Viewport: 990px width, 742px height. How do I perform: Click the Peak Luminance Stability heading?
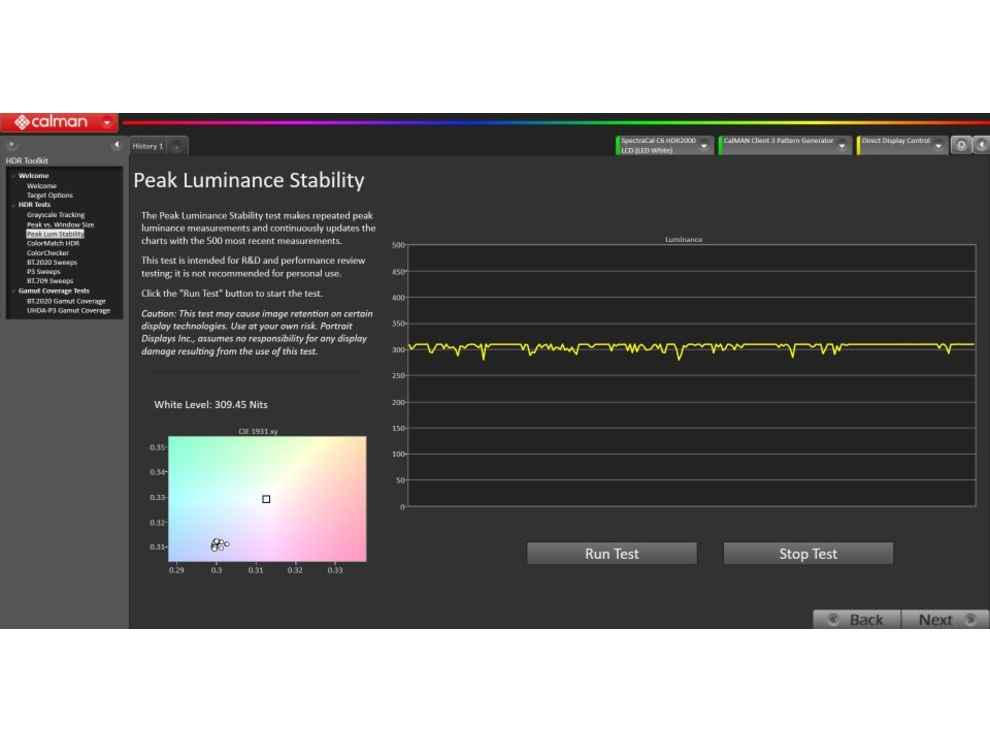click(x=249, y=181)
